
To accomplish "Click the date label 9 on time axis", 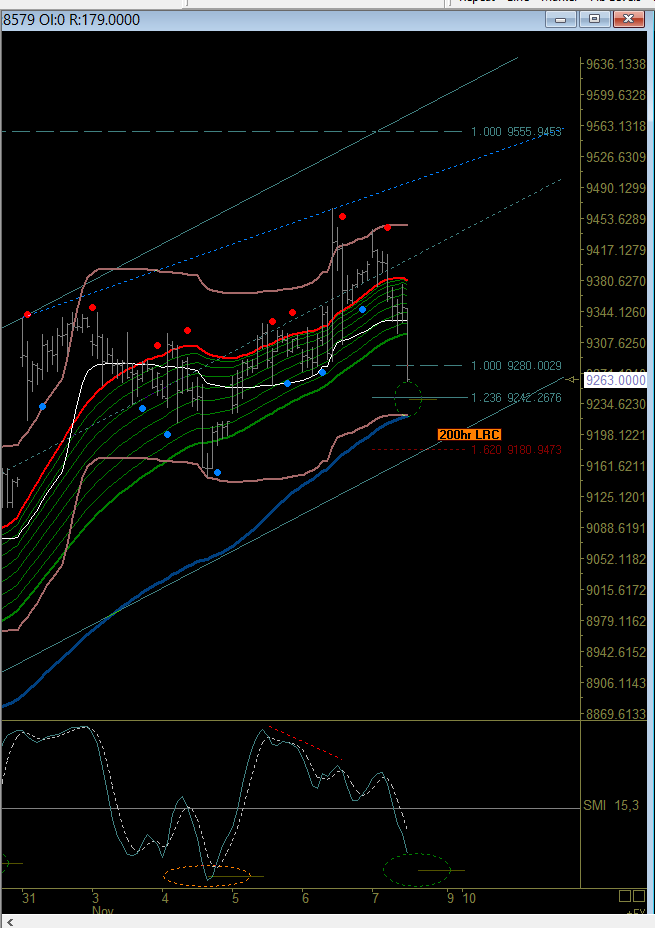I will tap(450, 898).
